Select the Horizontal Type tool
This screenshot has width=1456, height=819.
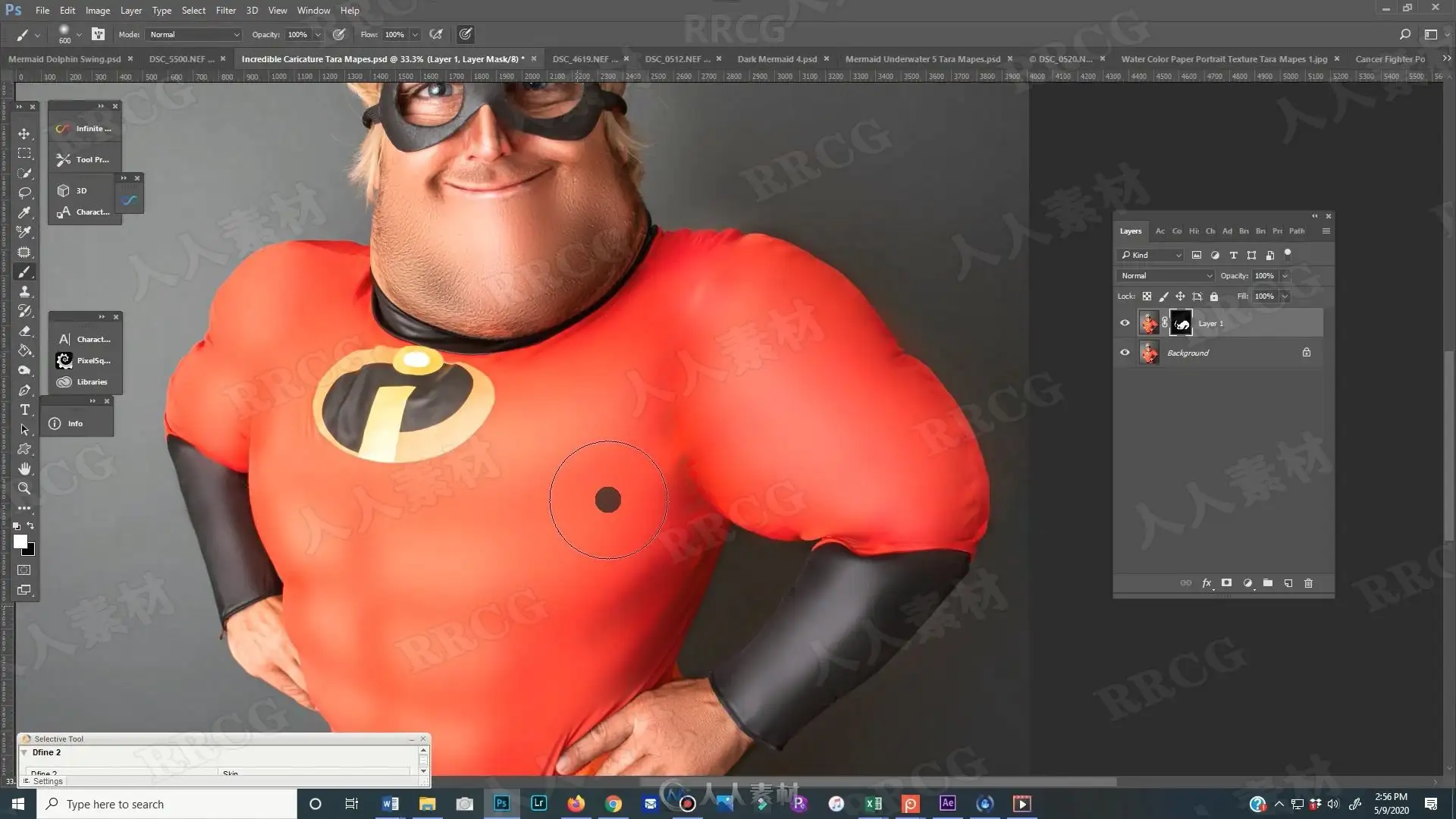24,409
